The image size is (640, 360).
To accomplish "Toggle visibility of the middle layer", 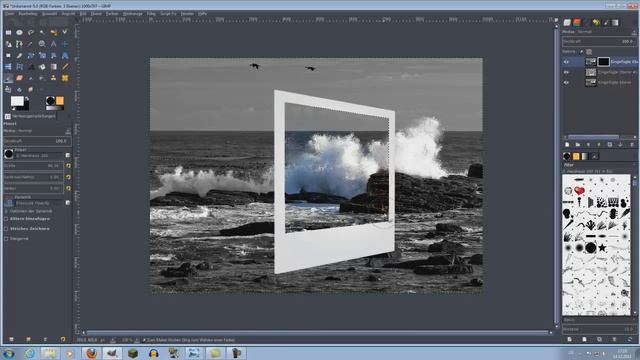I will point(566,72).
